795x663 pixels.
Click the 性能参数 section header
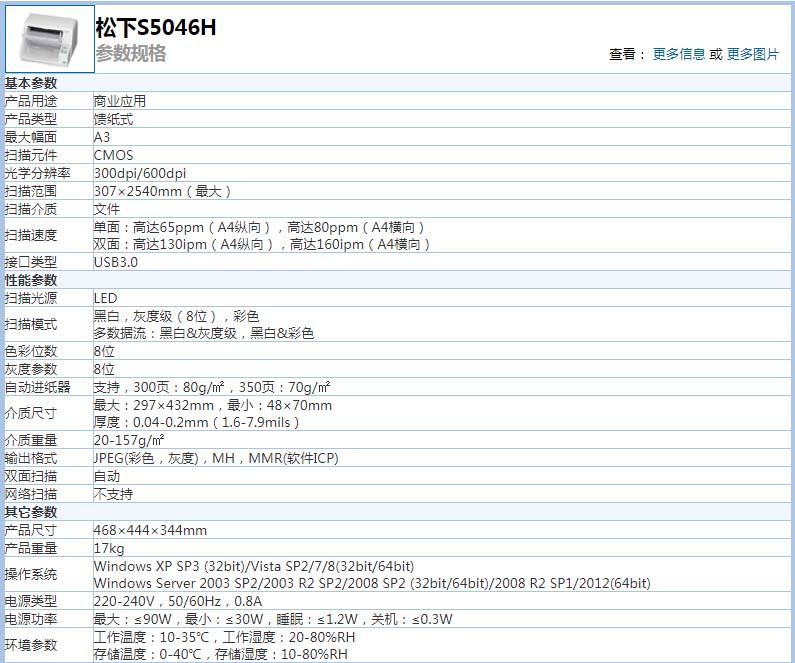click(x=31, y=280)
